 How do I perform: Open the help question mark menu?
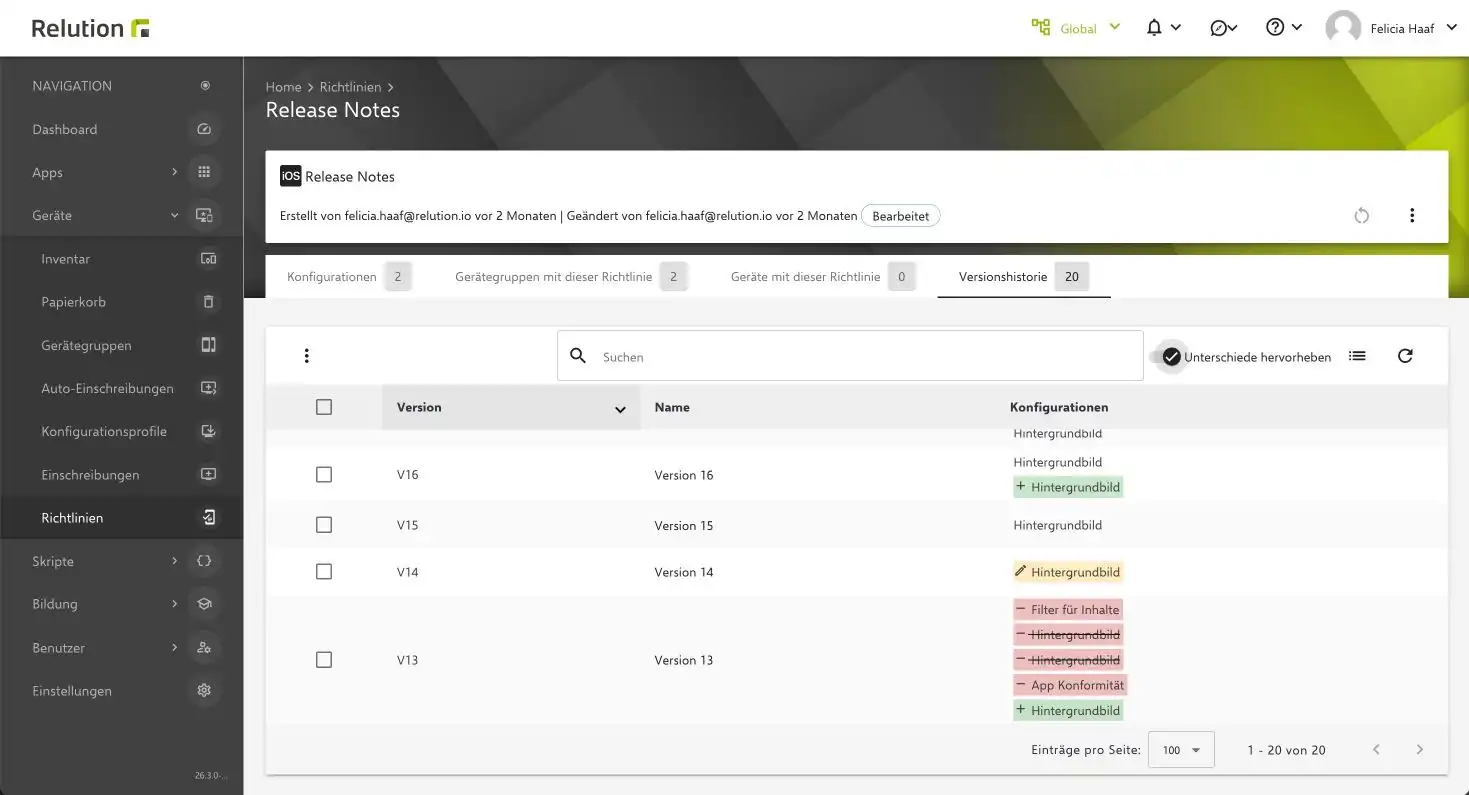coord(1274,28)
